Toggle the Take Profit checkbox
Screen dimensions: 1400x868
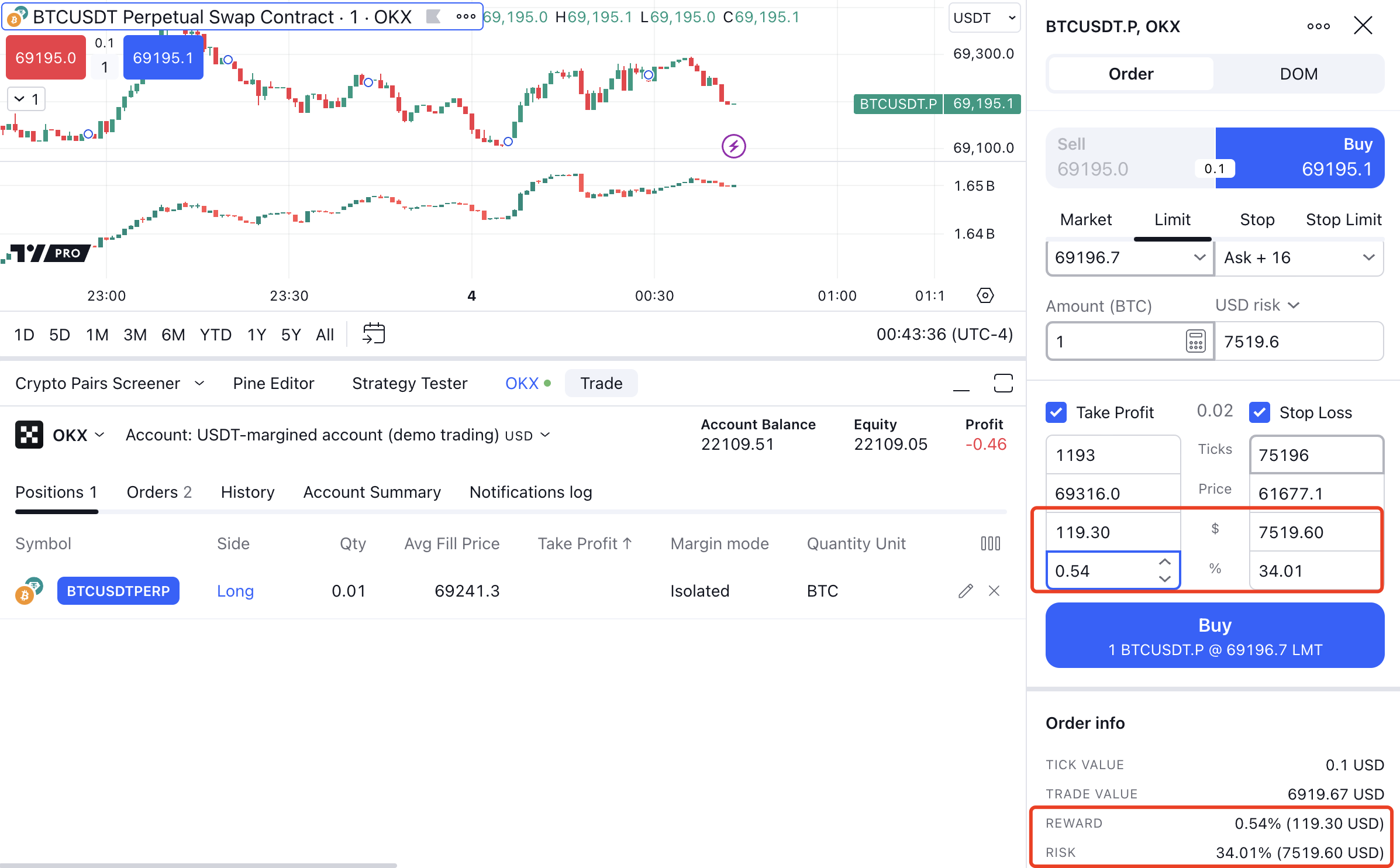pyautogui.click(x=1056, y=412)
